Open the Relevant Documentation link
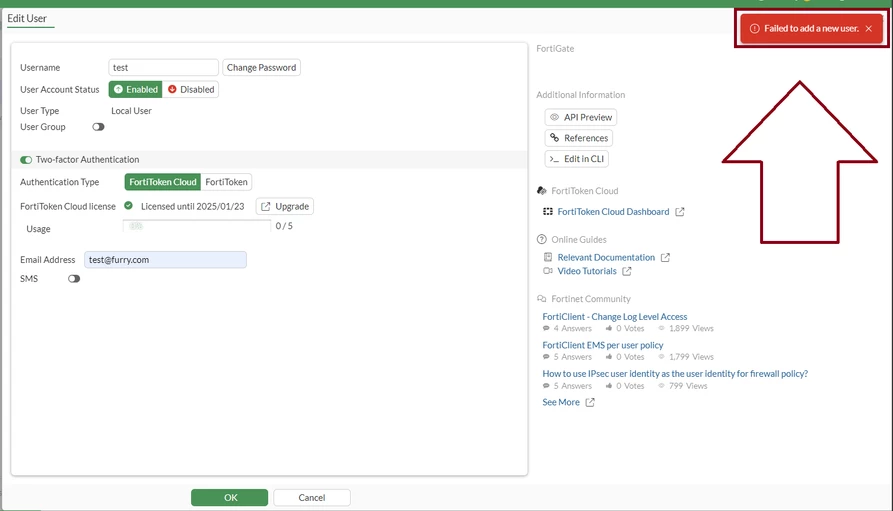 [x=606, y=257]
